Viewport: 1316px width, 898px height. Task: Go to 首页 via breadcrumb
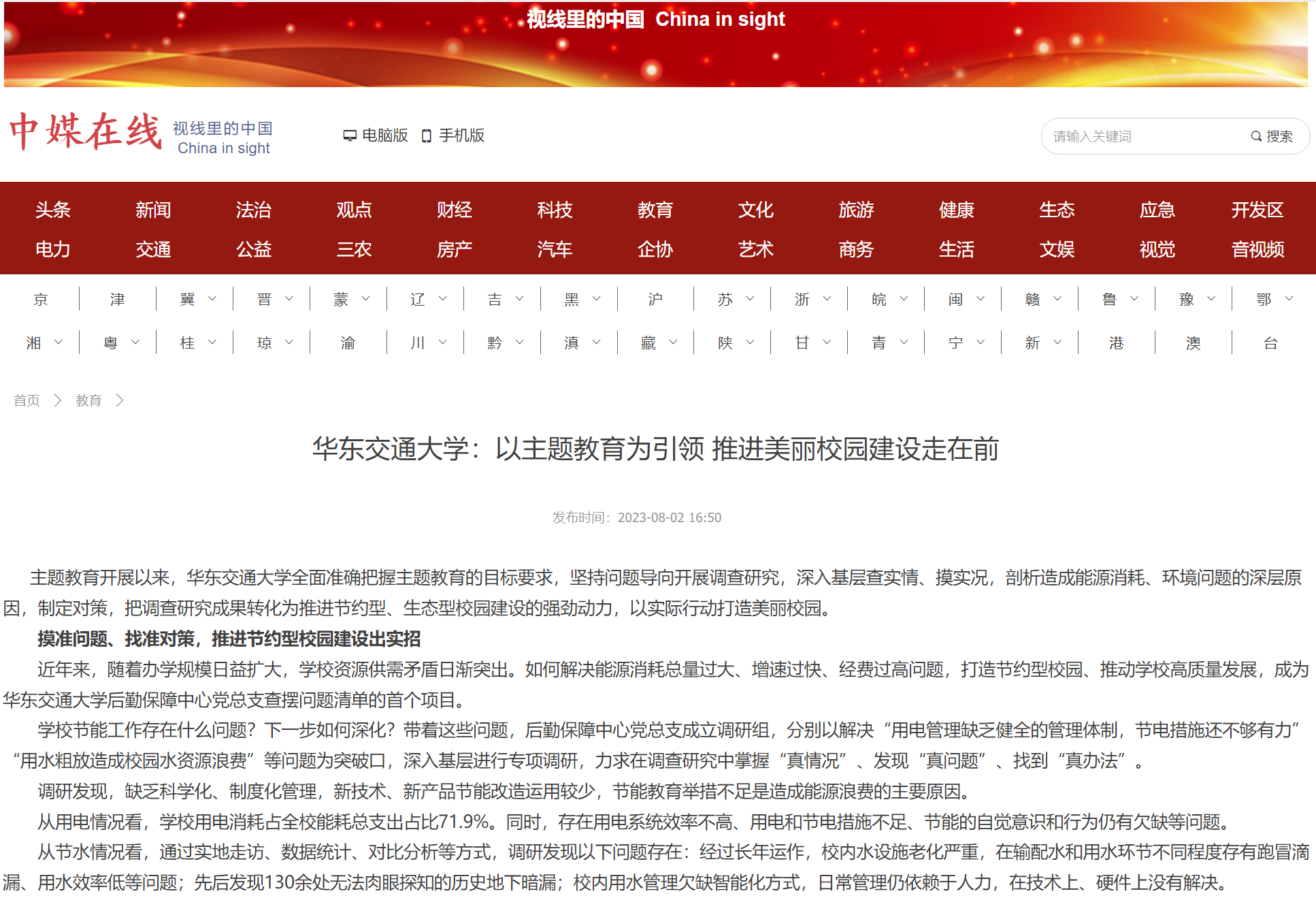click(x=27, y=400)
